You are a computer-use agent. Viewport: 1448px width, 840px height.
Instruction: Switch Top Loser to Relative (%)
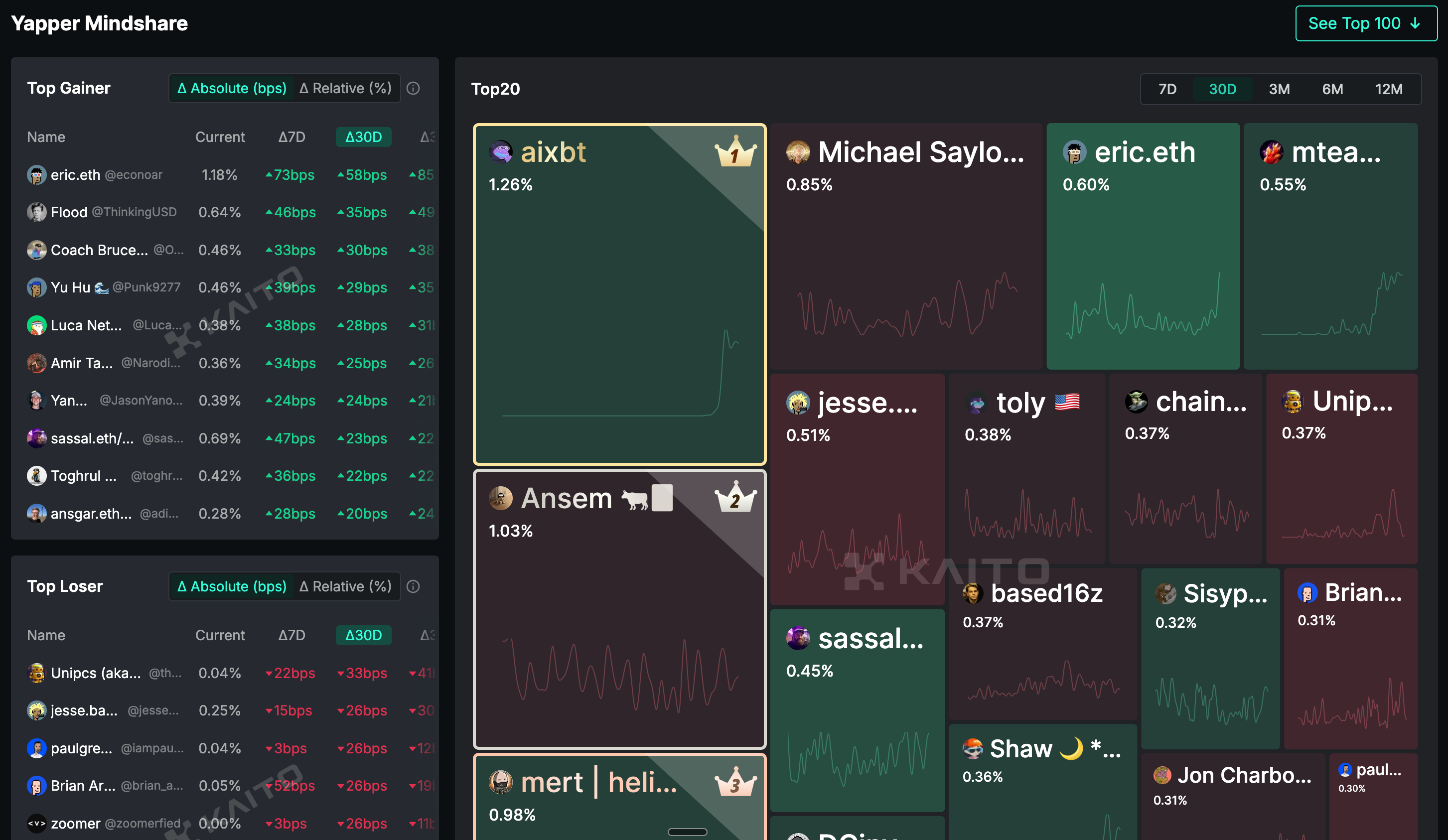(345, 586)
